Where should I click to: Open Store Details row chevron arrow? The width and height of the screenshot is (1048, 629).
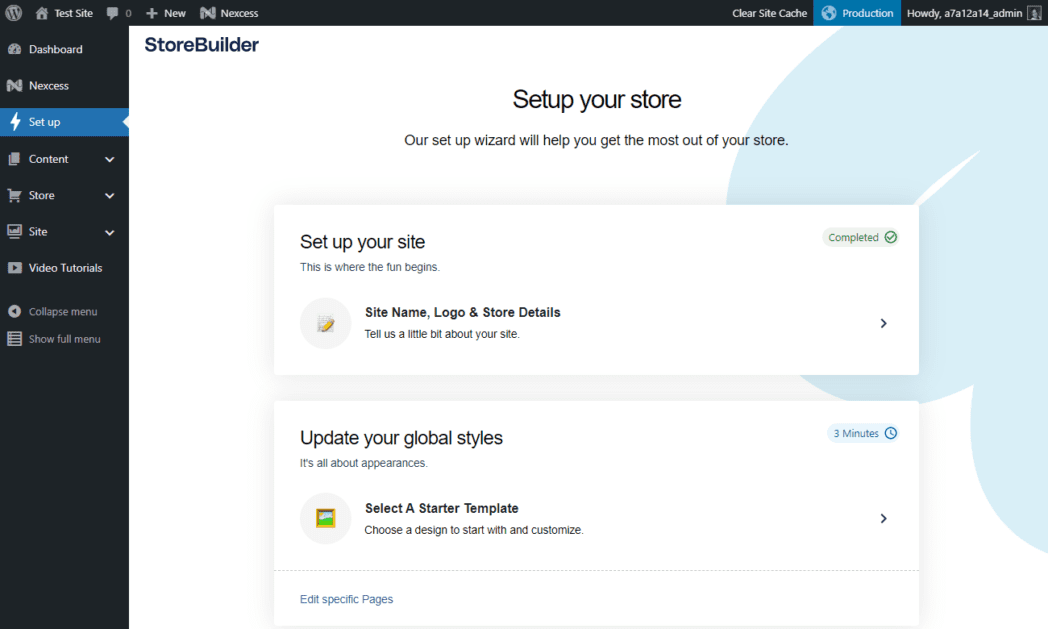pos(884,324)
